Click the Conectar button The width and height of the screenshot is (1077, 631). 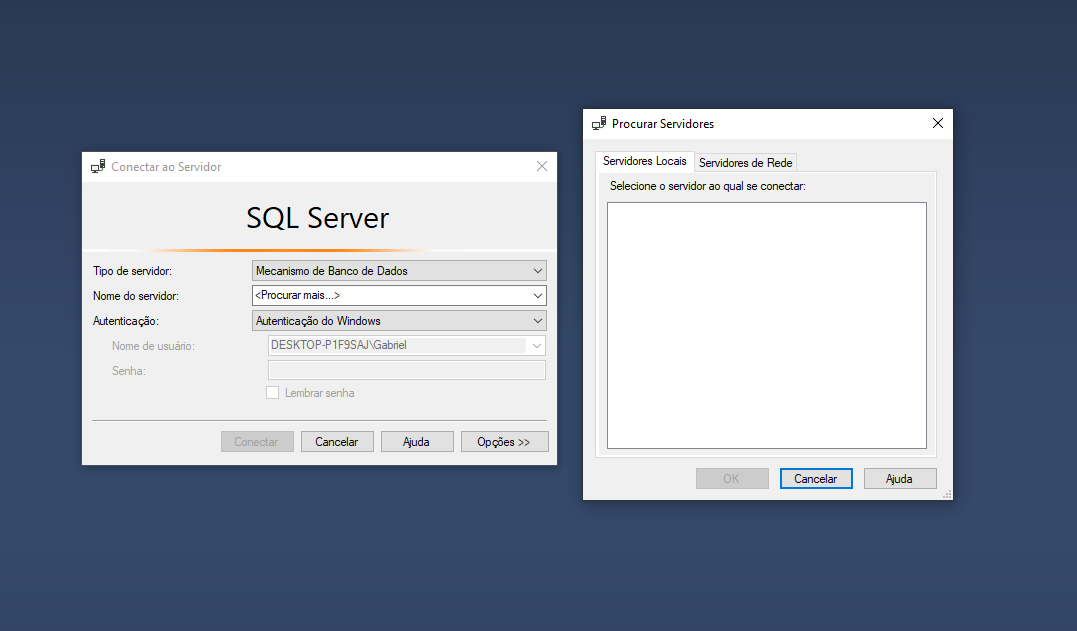click(x=257, y=441)
